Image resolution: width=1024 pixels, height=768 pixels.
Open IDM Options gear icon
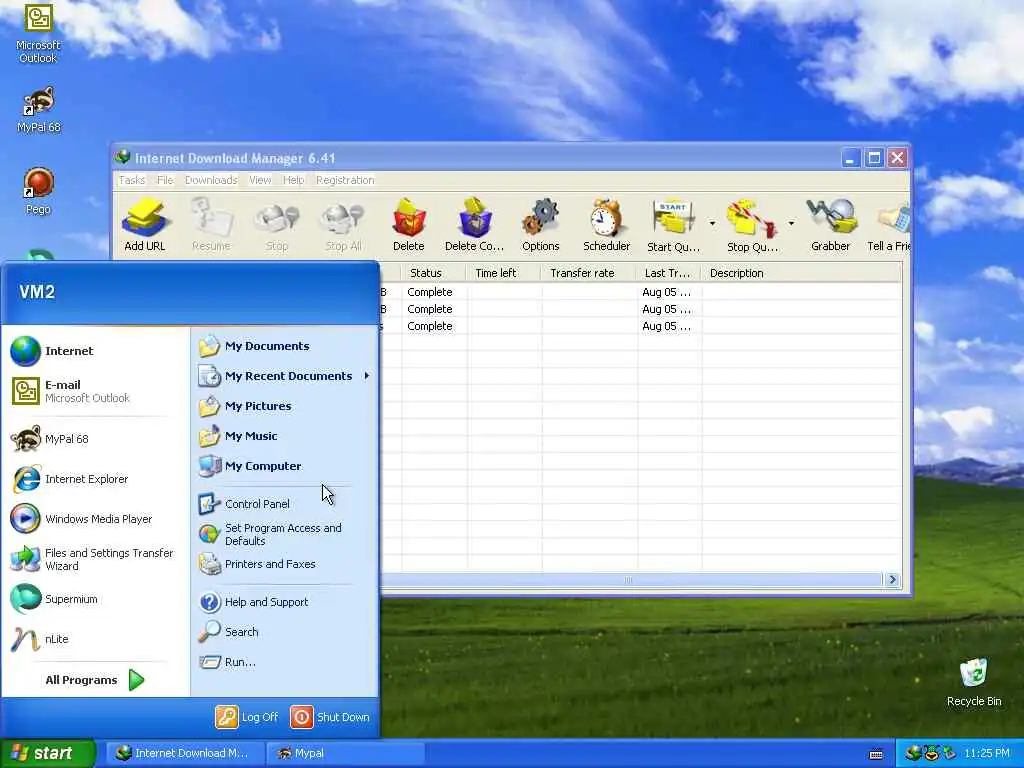(x=541, y=225)
